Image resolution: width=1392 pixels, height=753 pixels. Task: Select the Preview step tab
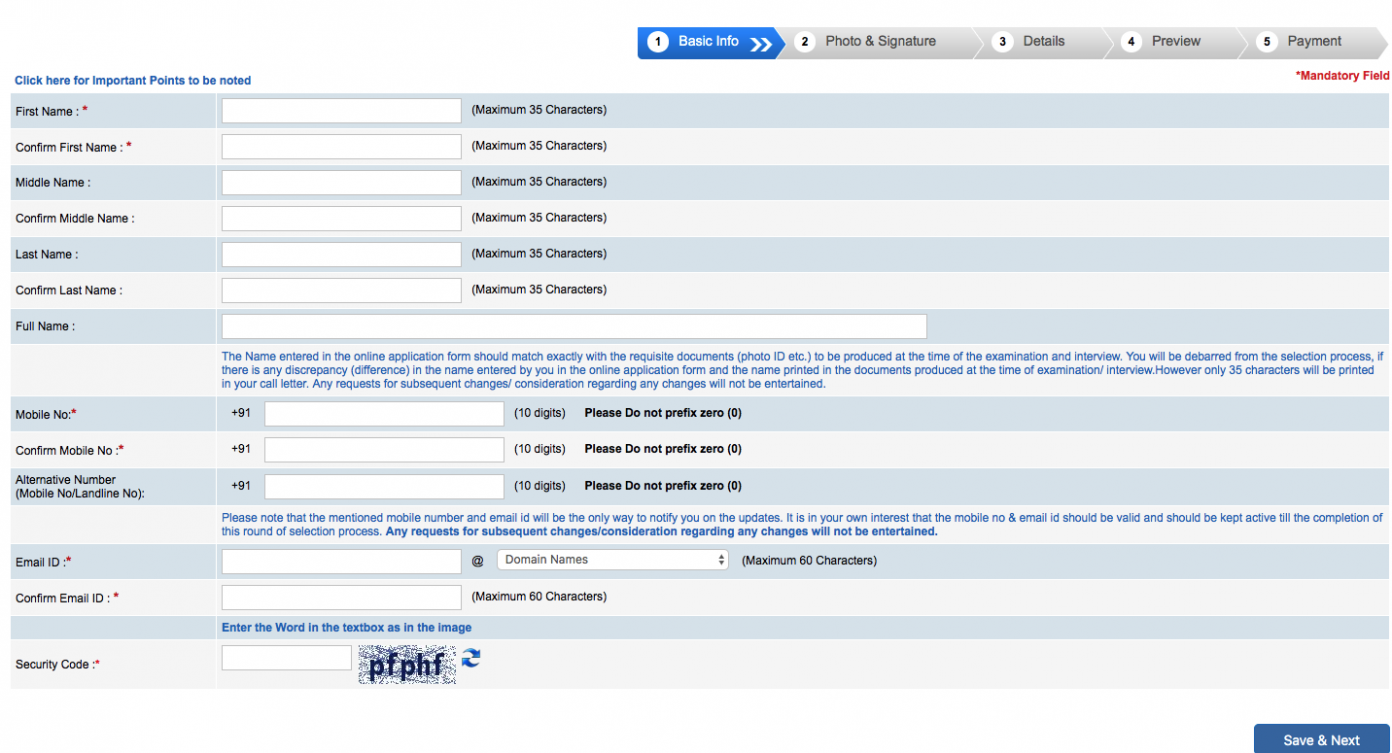(x=1175, y=42)
